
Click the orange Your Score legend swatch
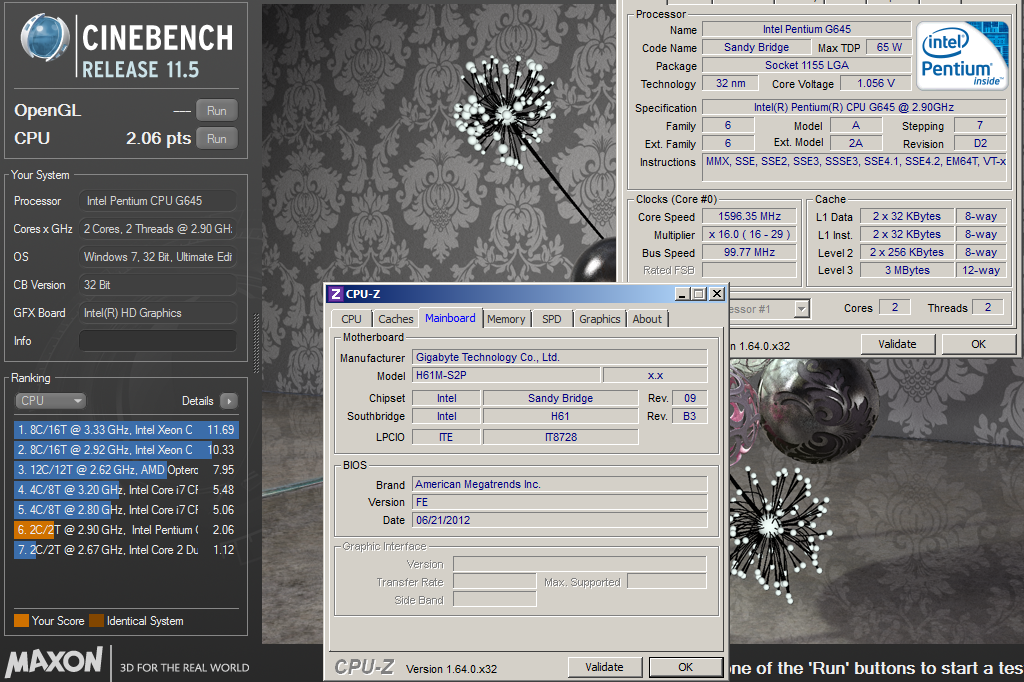tap(22, 621)
